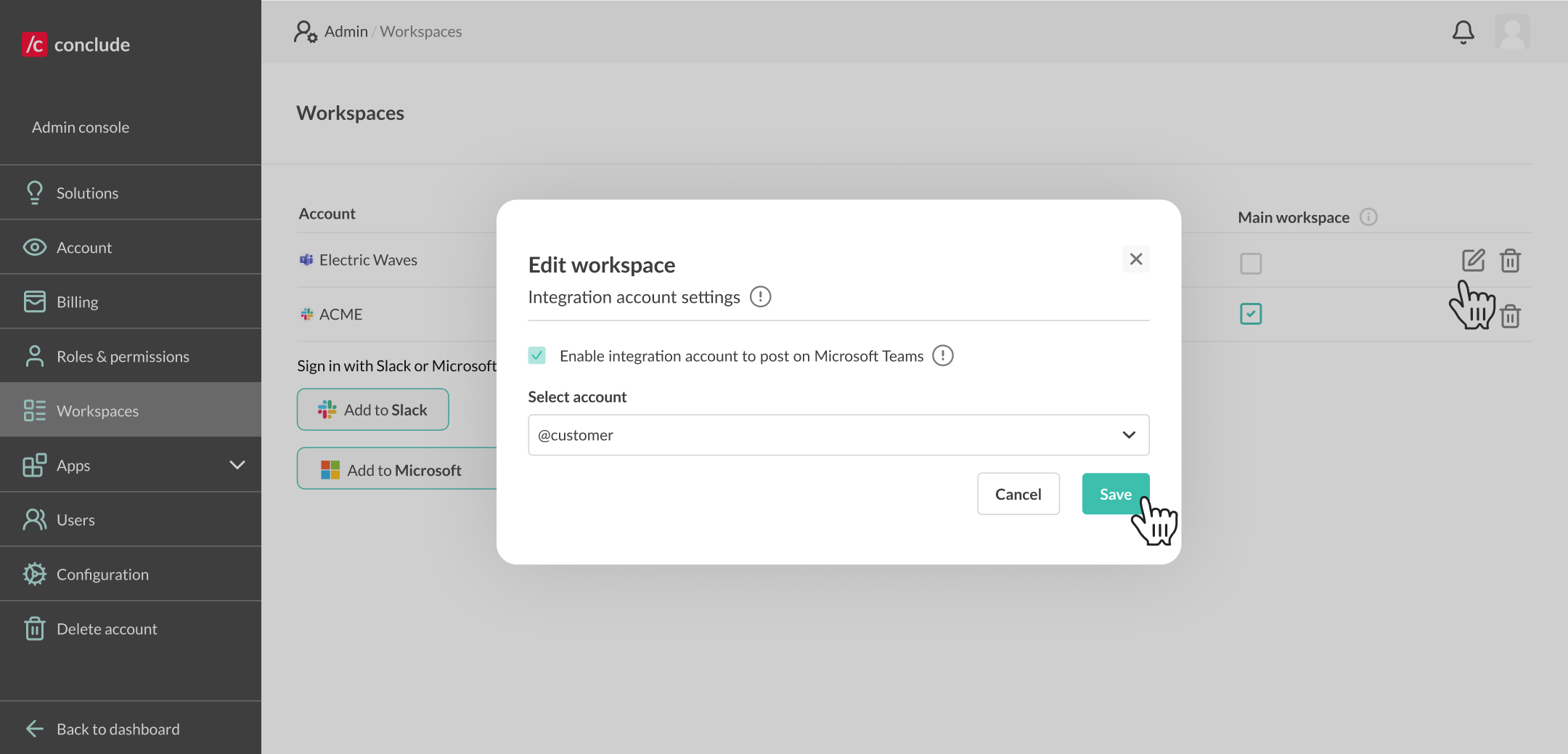Toggle Enable integration account for Microsoft Teams

(536, 355)
